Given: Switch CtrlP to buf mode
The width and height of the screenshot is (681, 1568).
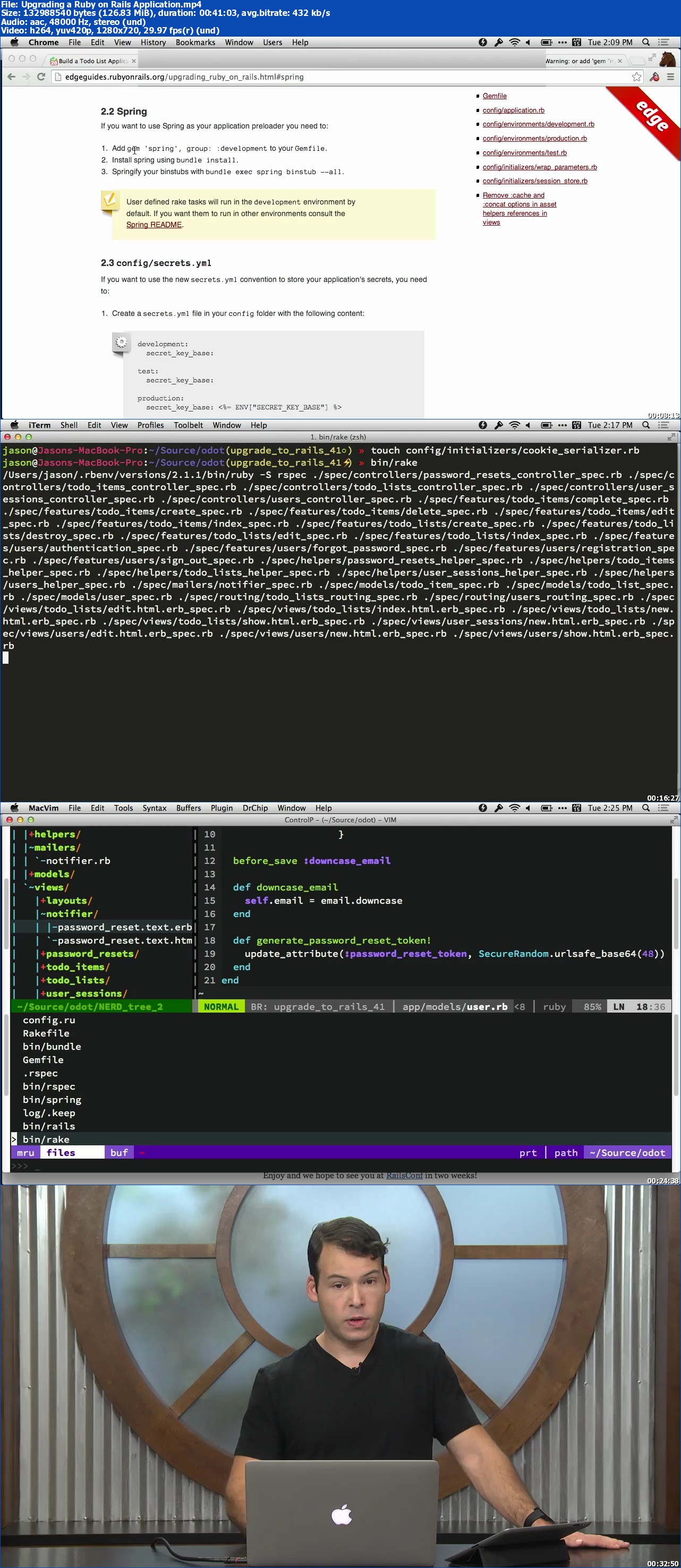Looking at the screenshot, I should click(x=119, y=1152).
